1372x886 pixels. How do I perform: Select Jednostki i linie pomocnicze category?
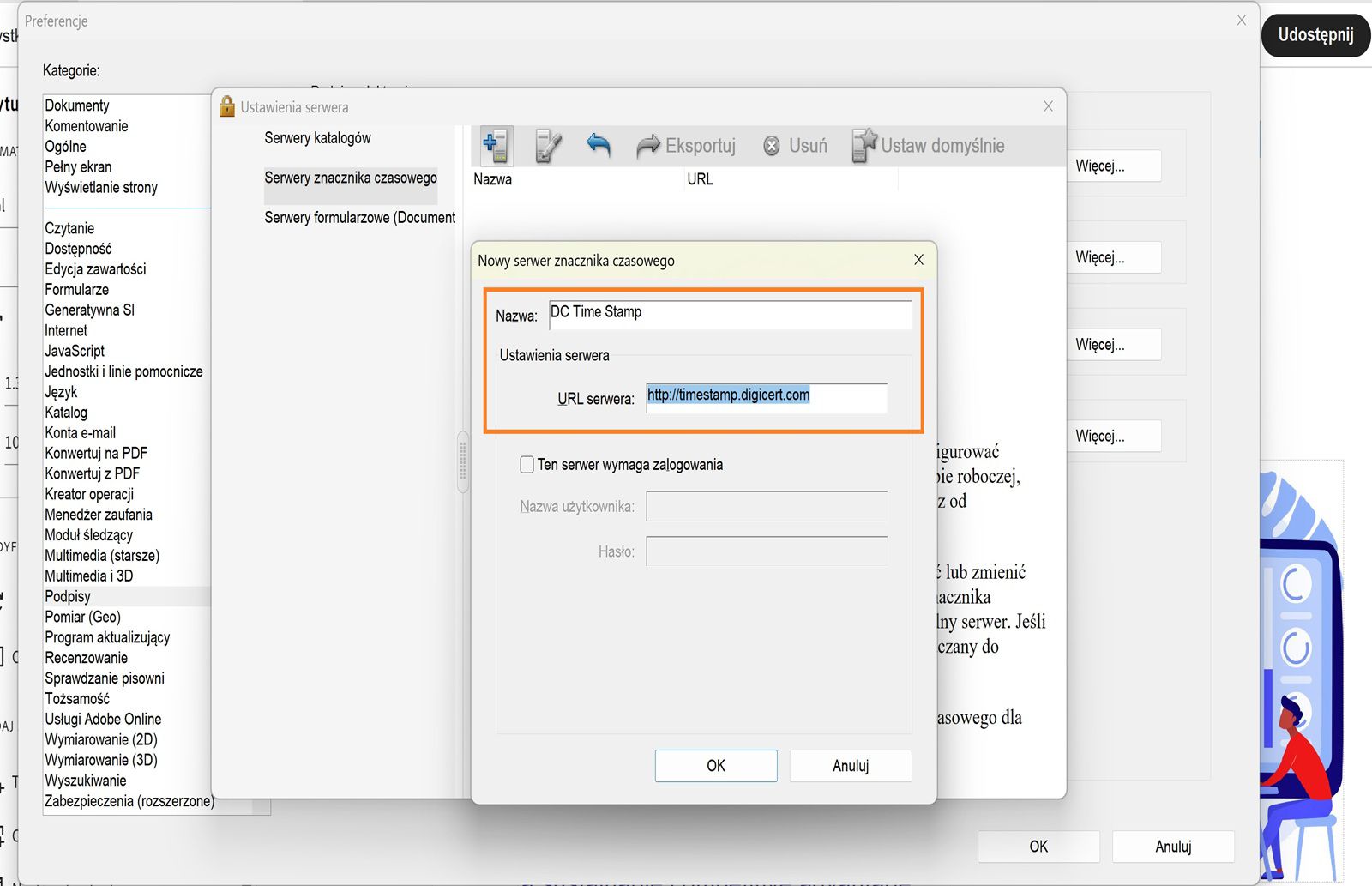(124, 372)
